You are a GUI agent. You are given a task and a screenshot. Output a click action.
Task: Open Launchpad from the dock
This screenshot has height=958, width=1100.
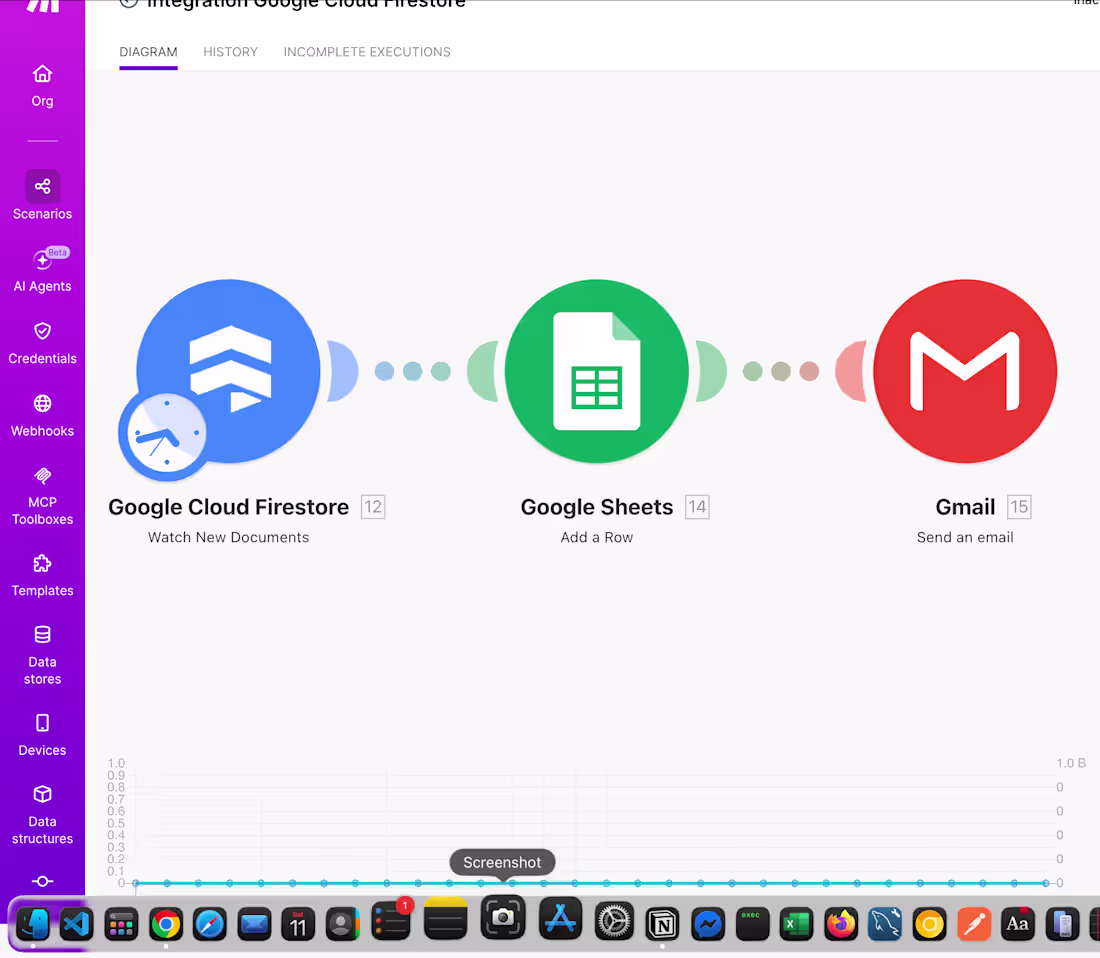pos(121,924)
